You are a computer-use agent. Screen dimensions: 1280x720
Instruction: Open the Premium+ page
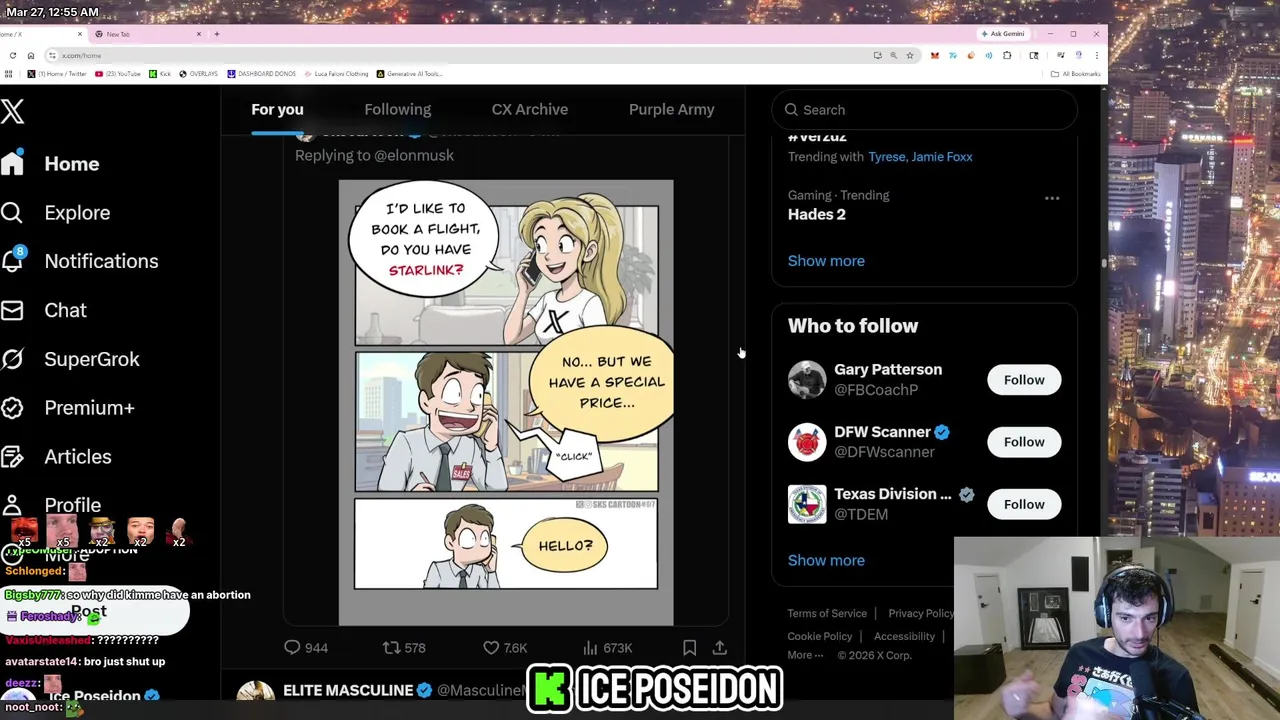[x=67, y=408]
